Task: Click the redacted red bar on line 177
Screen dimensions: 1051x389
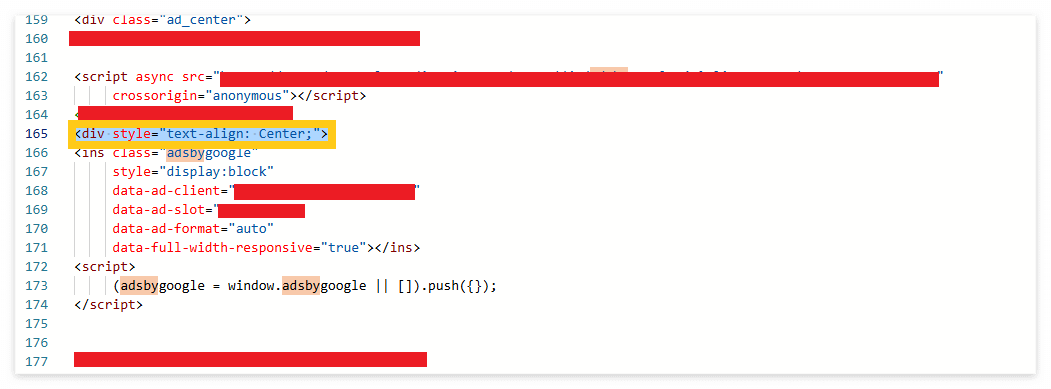Action: coord(250,359)
